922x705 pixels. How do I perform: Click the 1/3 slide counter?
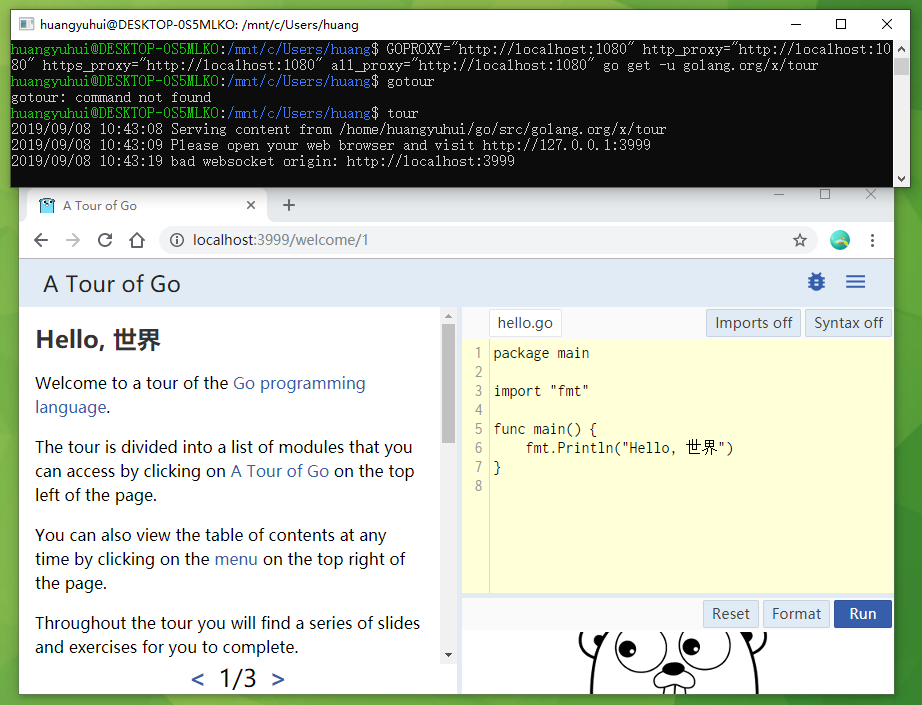click(x=238, y=679)
